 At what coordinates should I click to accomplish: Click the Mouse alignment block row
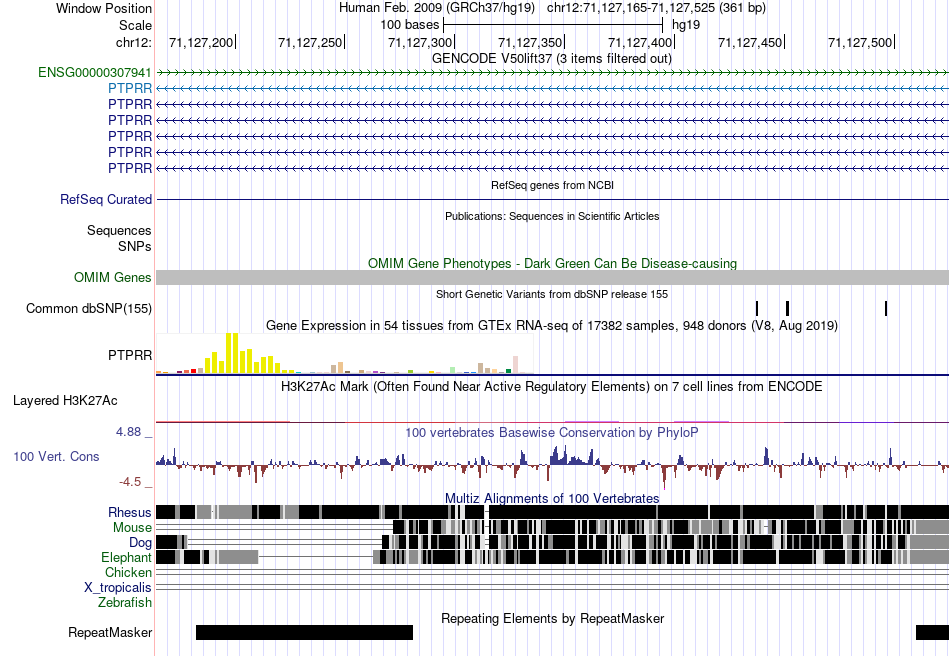pyautogui.click(x=552, y=528)
